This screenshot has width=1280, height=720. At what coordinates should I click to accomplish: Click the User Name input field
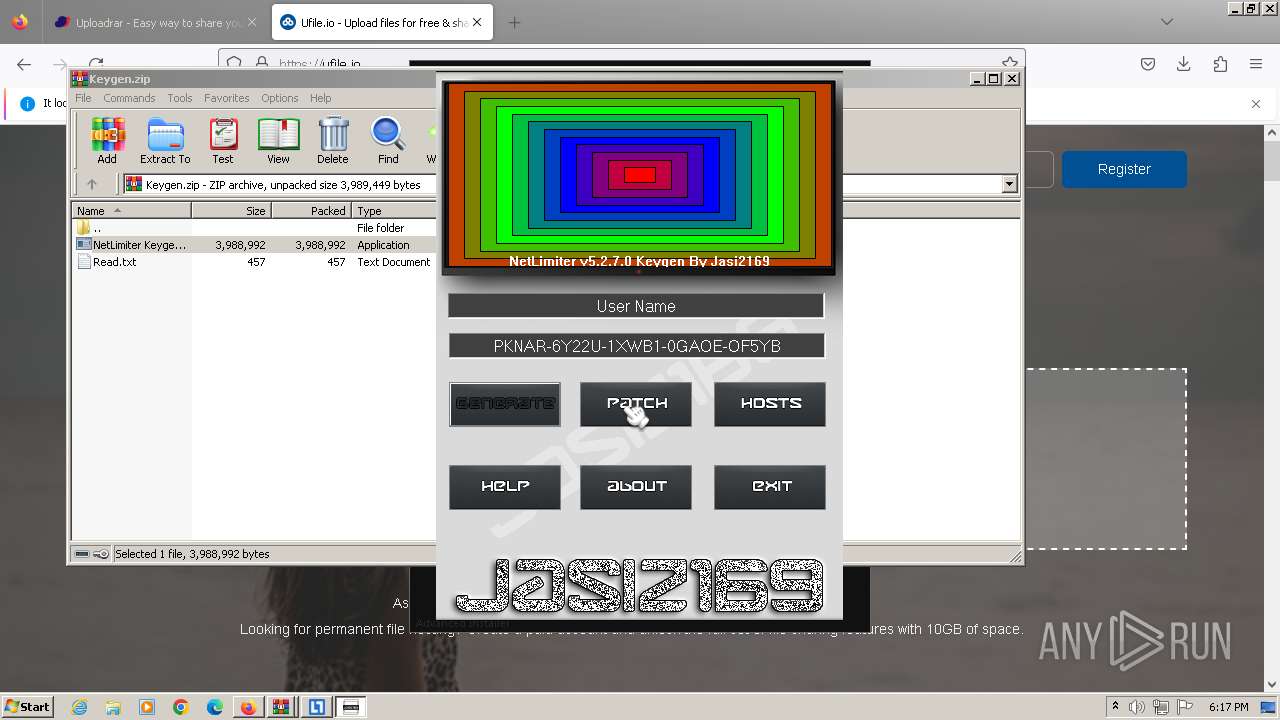tap(636, 306)
